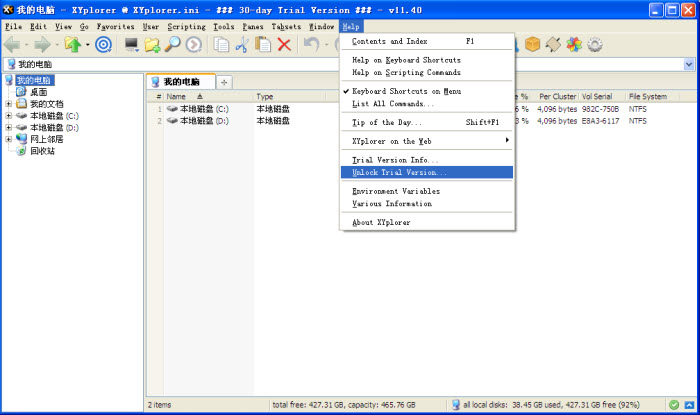The width and height of the screenshot is (700, 415).
Task: Click the new tab plus button
Action: (x=224, y=82)
